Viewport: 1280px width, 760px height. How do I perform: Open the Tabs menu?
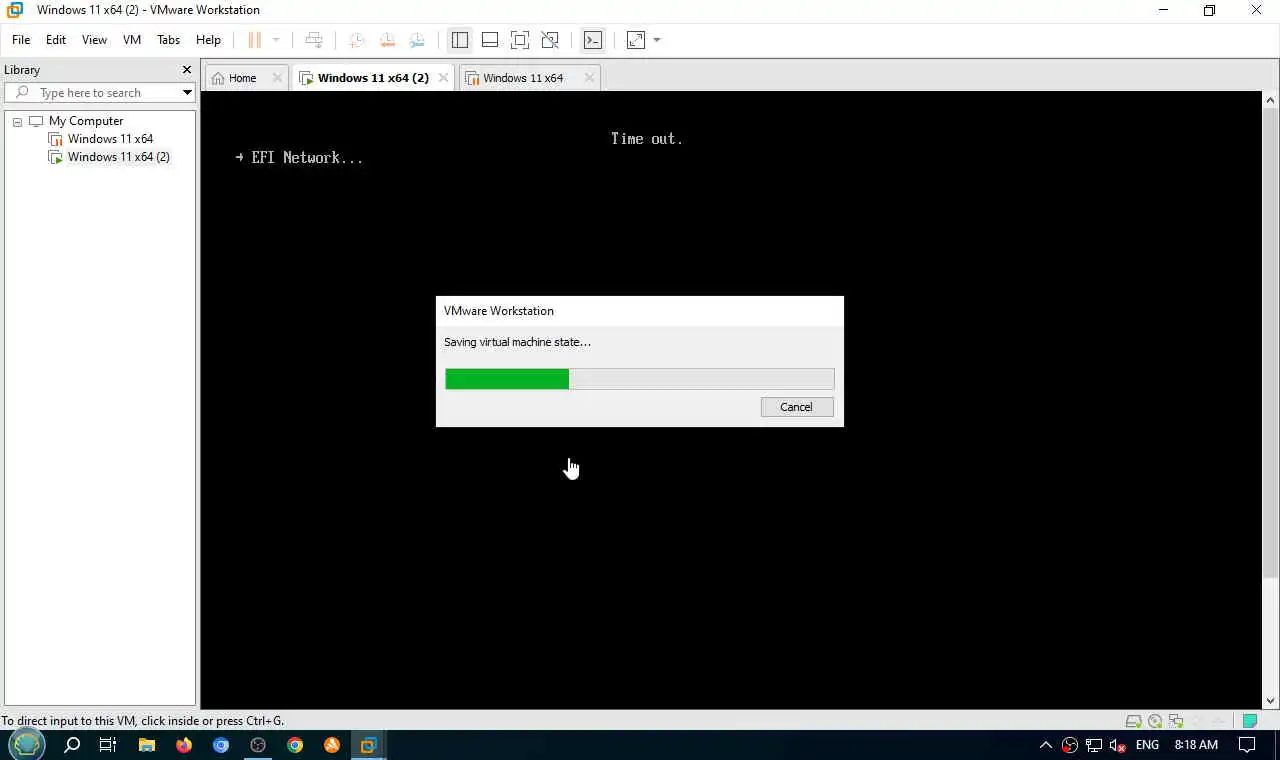168,40
